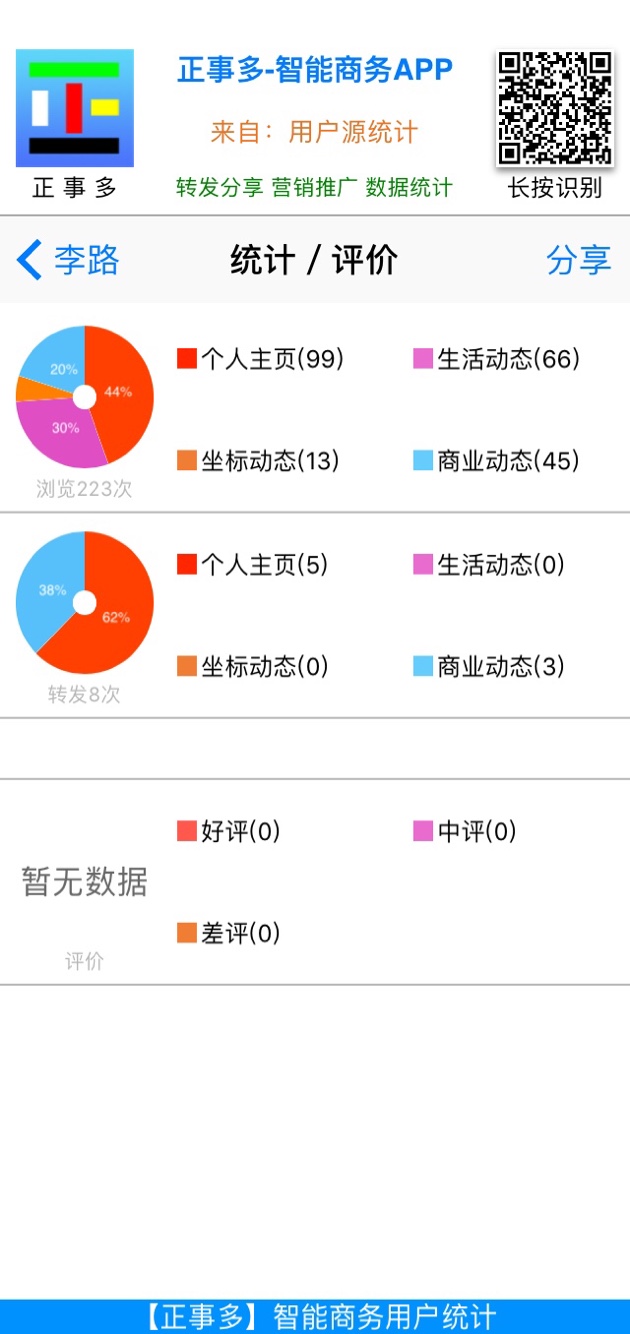The height and width of the screenshot is (1334, 630).
Task: Open the 正事多-智能商务APP title link
Action: click(x=315, y=70)
